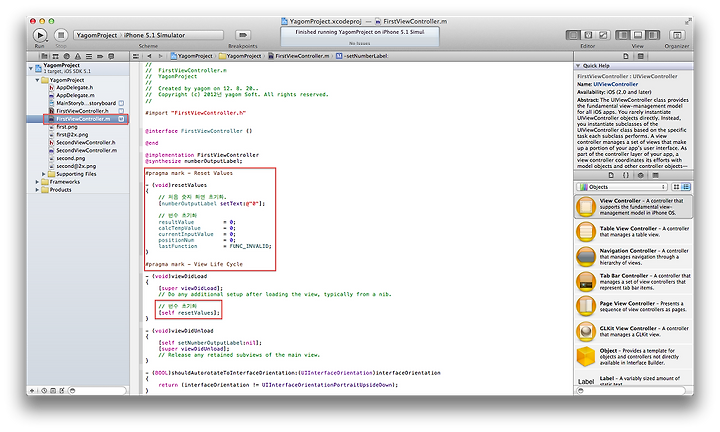The width and height of the screenshot is (720, 432).
Task: Toggle the Debug area view button
Action: pos(638,35)
